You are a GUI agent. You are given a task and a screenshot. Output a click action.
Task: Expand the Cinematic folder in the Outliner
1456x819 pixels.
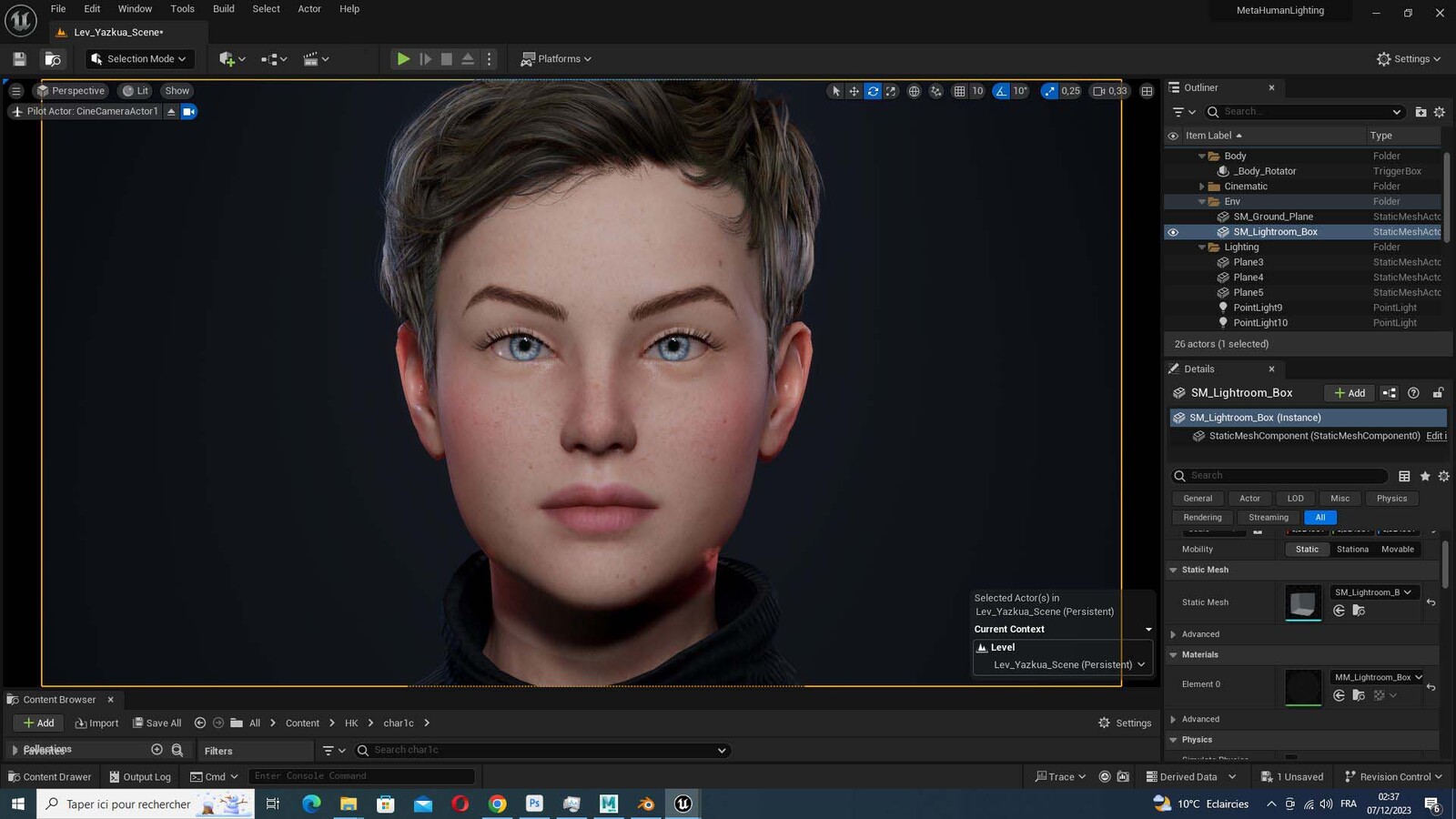coord(1201,187)
